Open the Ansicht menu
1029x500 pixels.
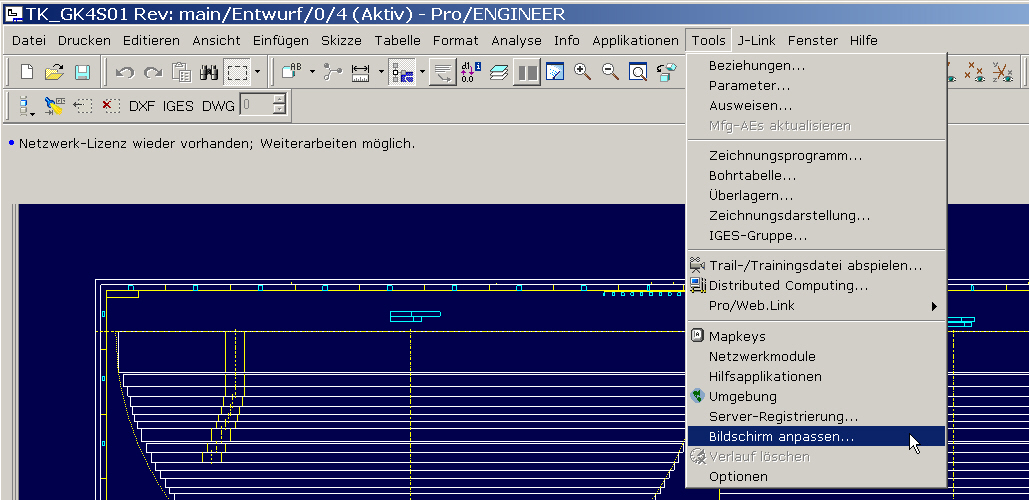pyautogui.click(x=217, y=41)
